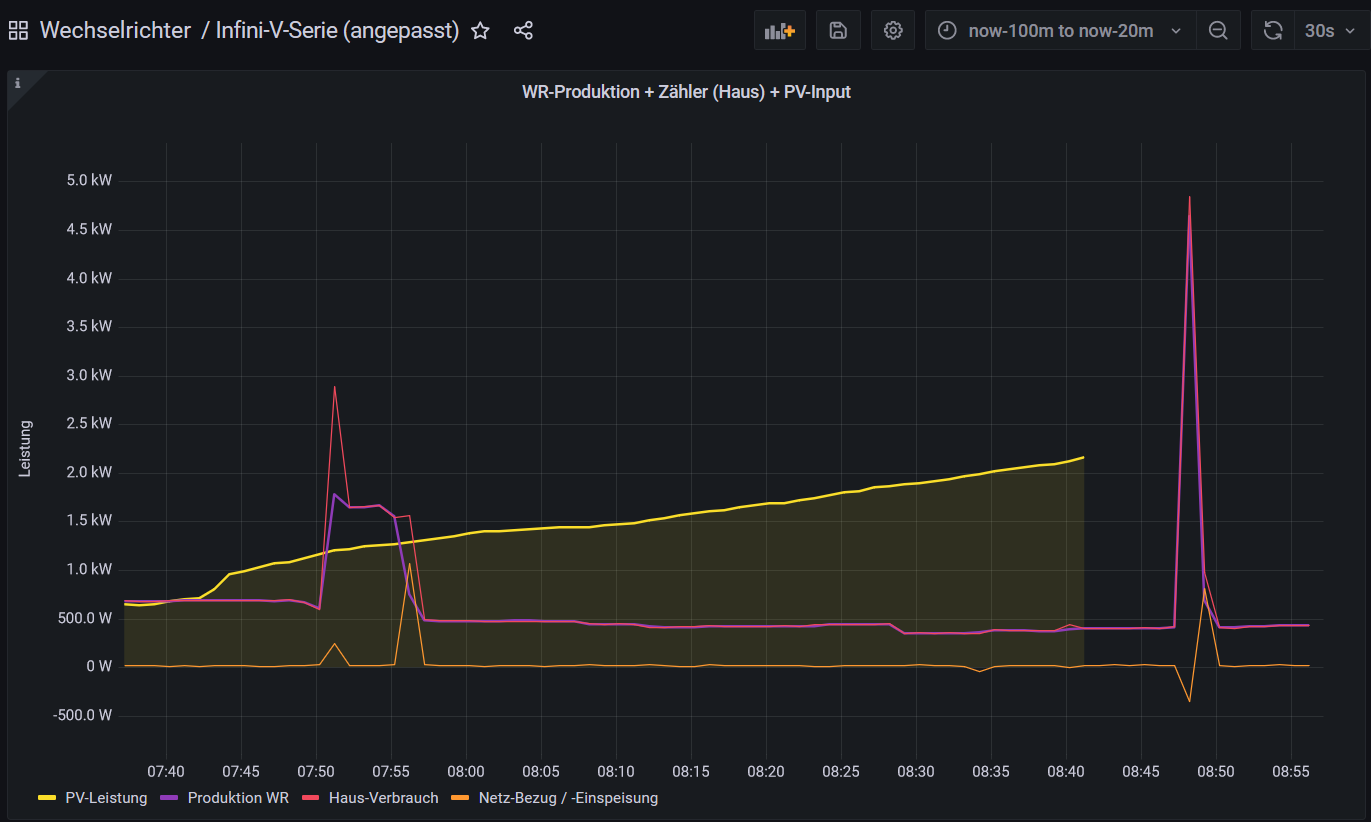Click orange Netz-Bezug legend color swatch
Screen dimensions: 1371x822
click(x=460, y=798)
